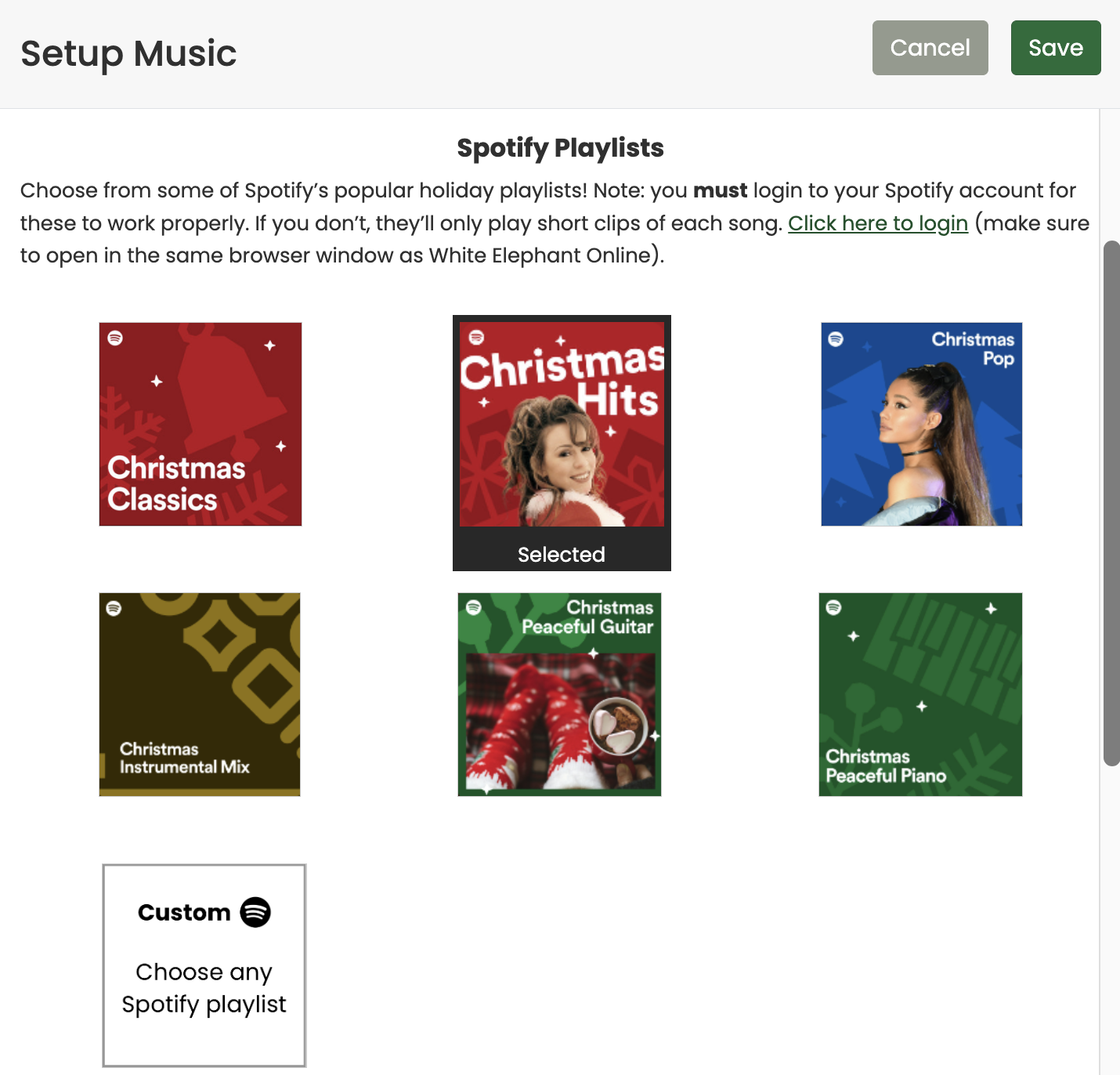This screenshot has width=1120, height=1075.
Task: Choose the Christmas Hits playlist cover
Action: coord(562,424)
